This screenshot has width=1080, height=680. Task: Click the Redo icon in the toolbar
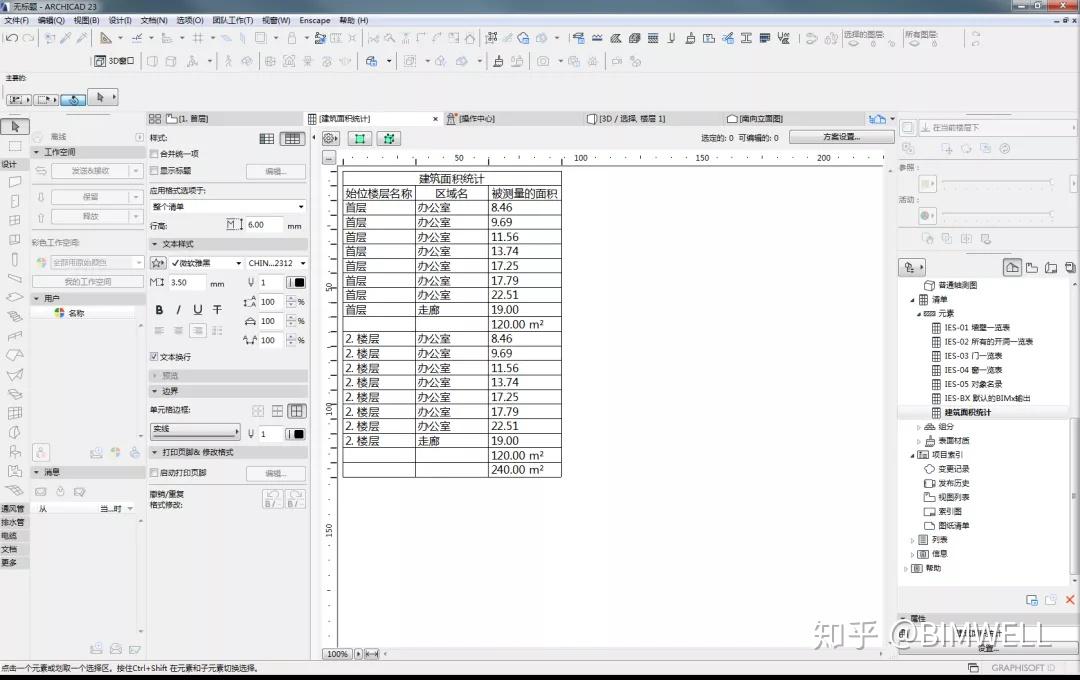click(28, 38)
